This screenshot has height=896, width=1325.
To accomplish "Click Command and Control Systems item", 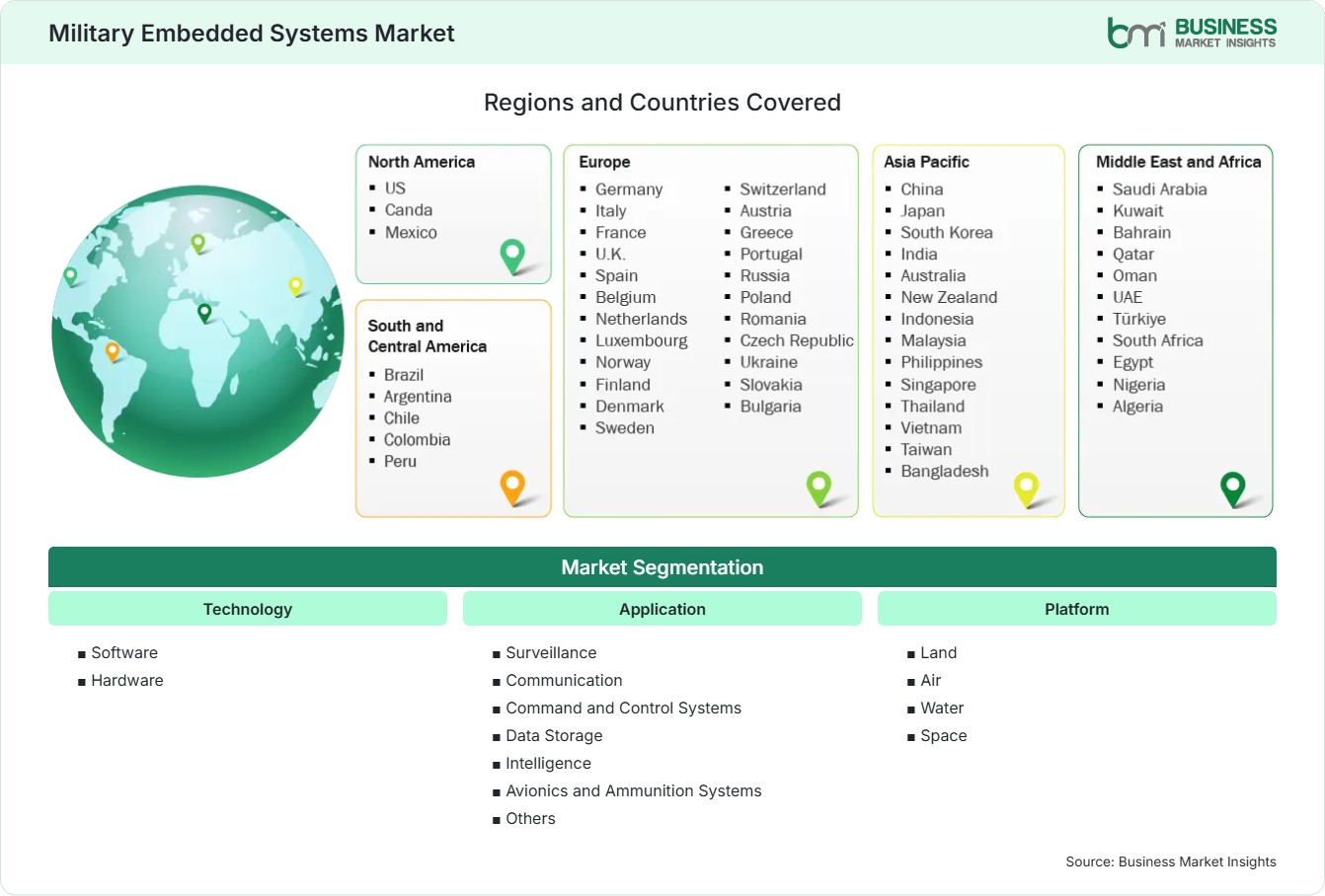I will [x=623, y=709].
